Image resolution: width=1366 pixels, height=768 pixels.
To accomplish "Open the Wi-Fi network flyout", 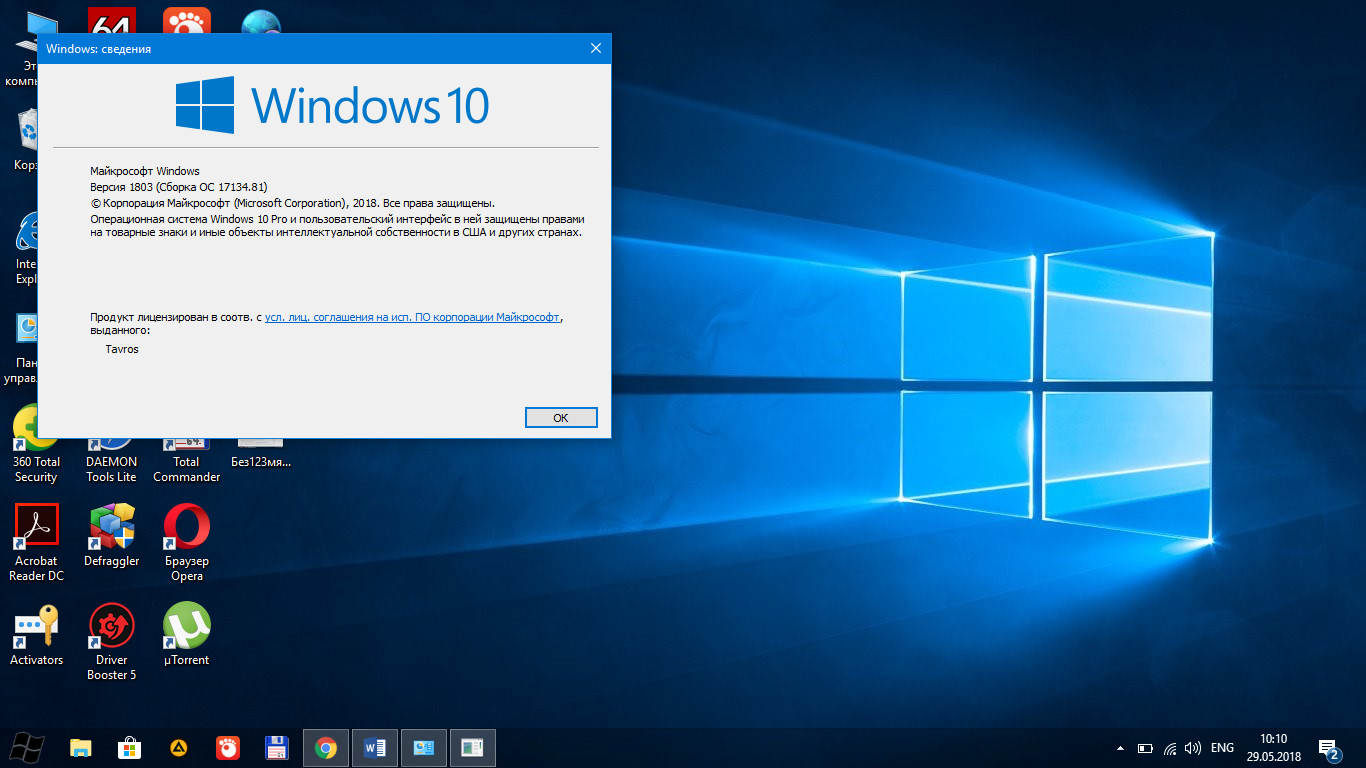I will (x=1169, y=748).
